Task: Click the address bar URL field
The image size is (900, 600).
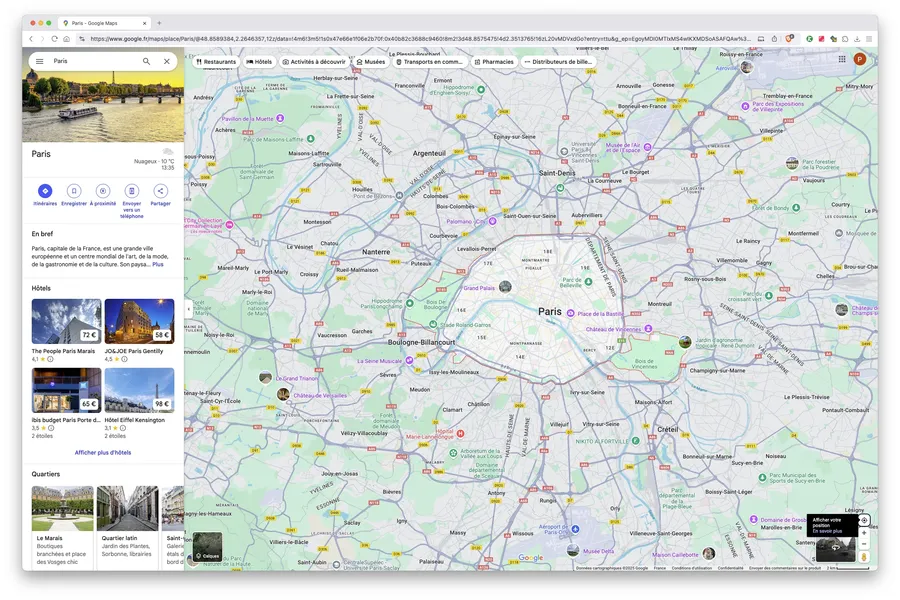Action: (x=420, y=38)
